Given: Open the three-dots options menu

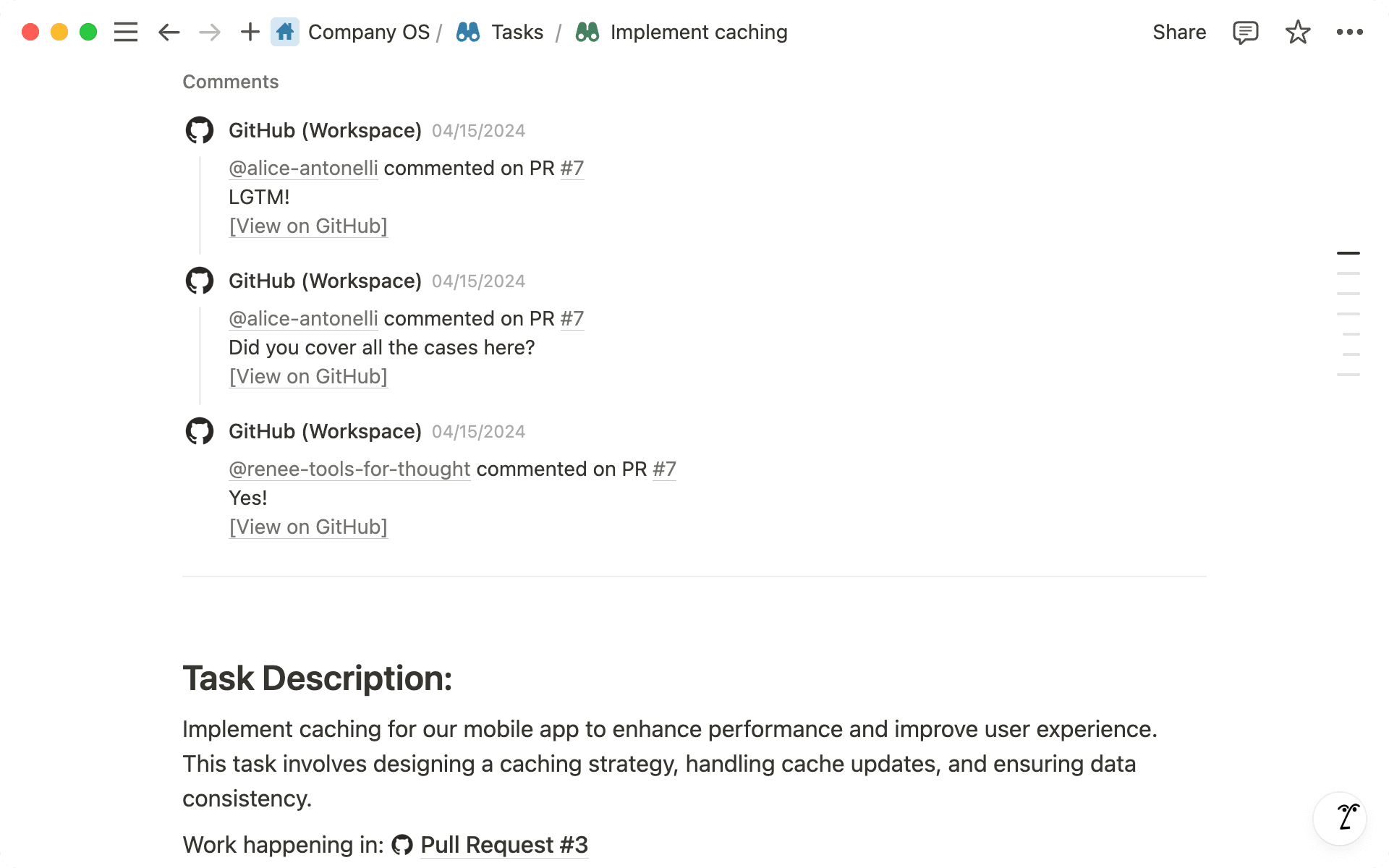Looking at the screenshot, I should (x=1350, y=32).
